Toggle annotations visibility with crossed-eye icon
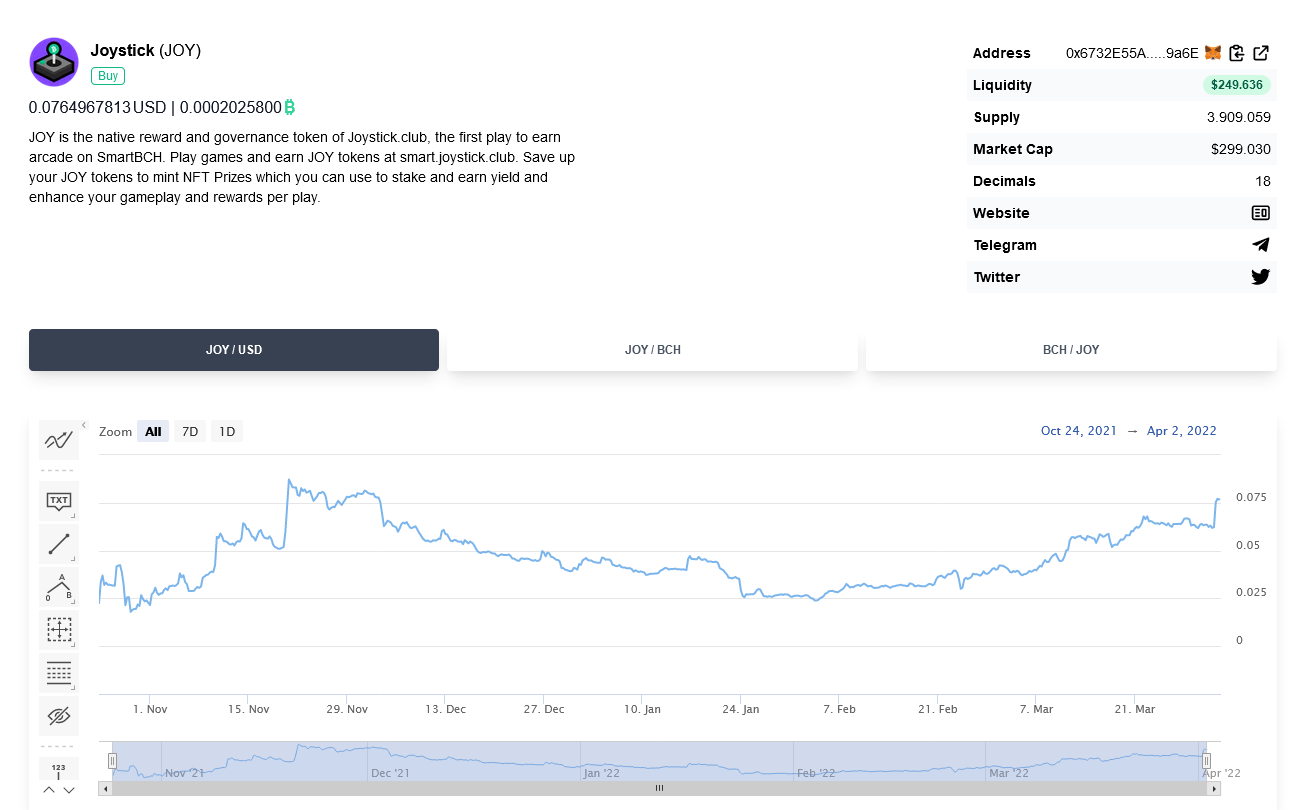Viewport: 1315px width, 810px height. (x=59, y=716)
